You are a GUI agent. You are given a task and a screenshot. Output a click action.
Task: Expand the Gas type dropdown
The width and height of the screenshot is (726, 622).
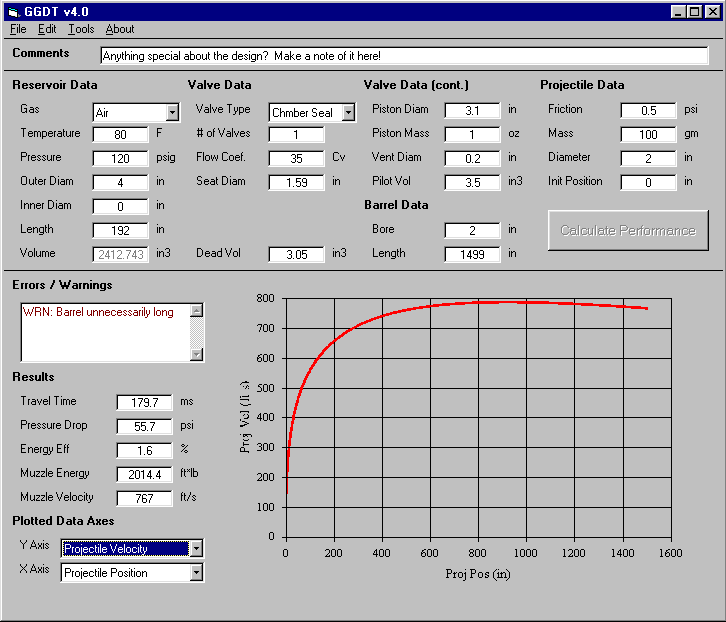point(171,113)
